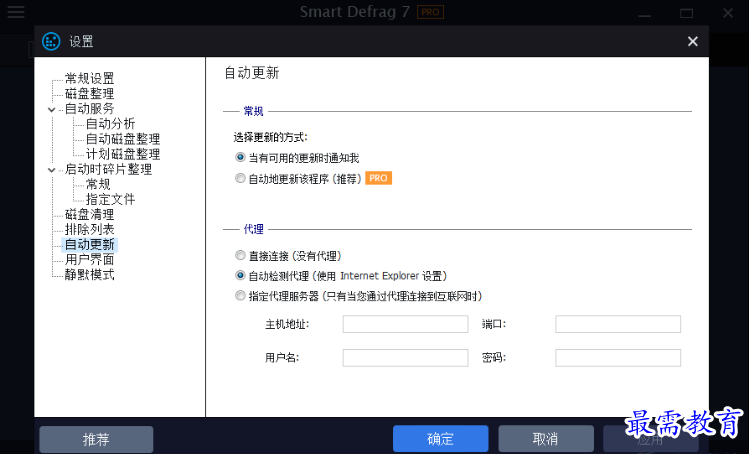
Task: Close the 设置 dialog with the X
Action: (x=693, y=42)
